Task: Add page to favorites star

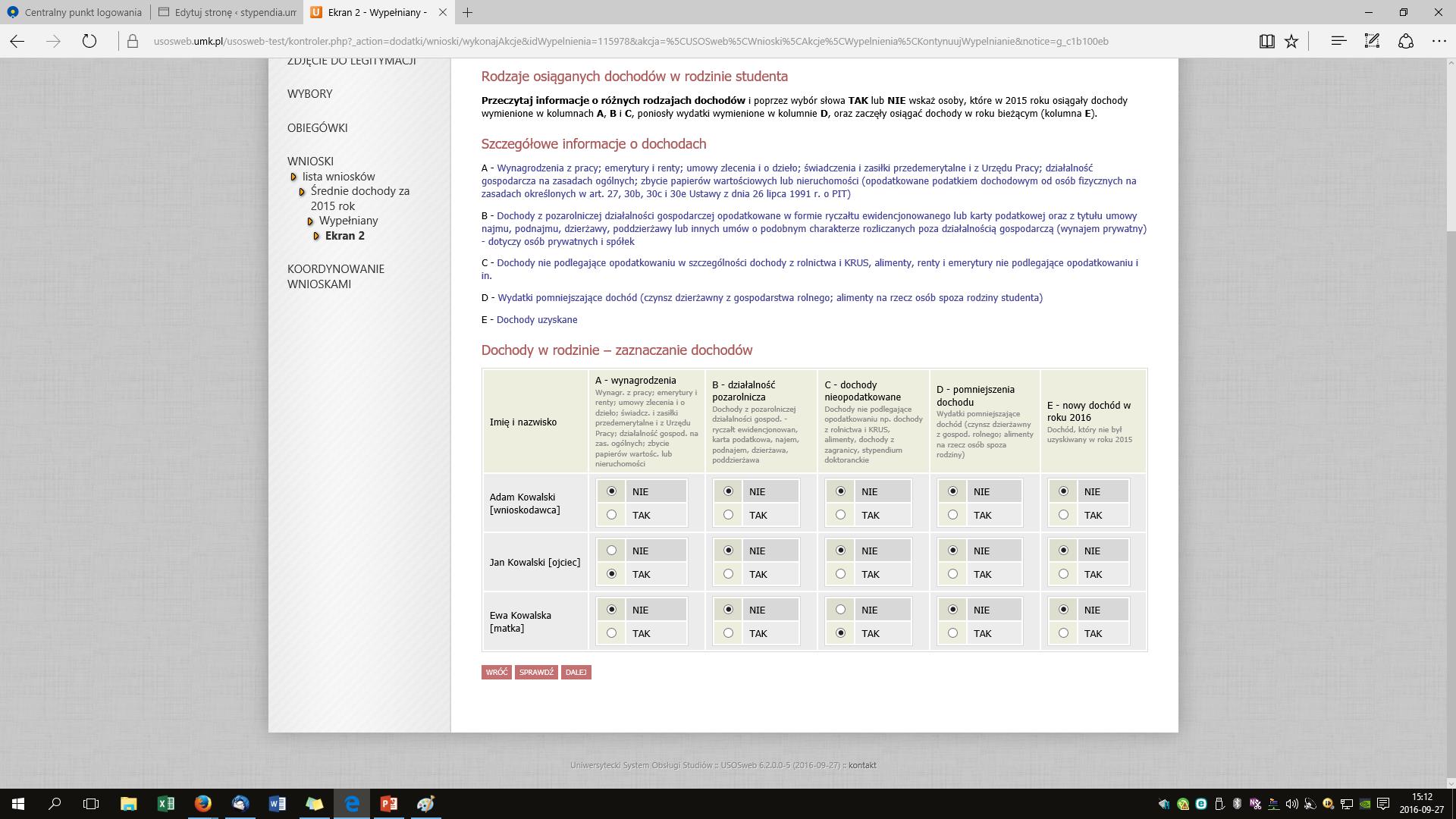Action: (1291, 42)
